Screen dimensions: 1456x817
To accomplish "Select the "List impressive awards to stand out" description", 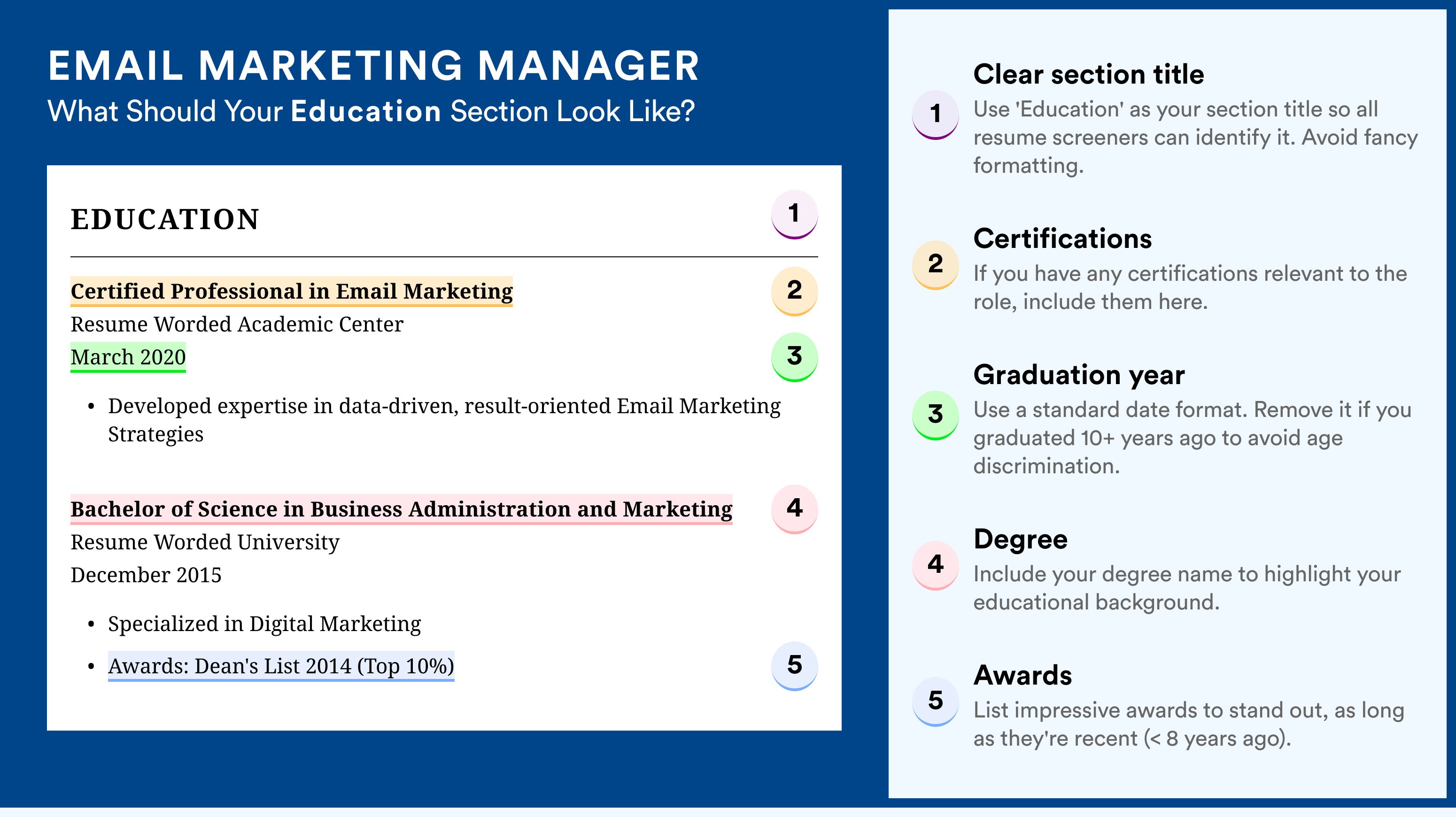I will click(1189, 725).
